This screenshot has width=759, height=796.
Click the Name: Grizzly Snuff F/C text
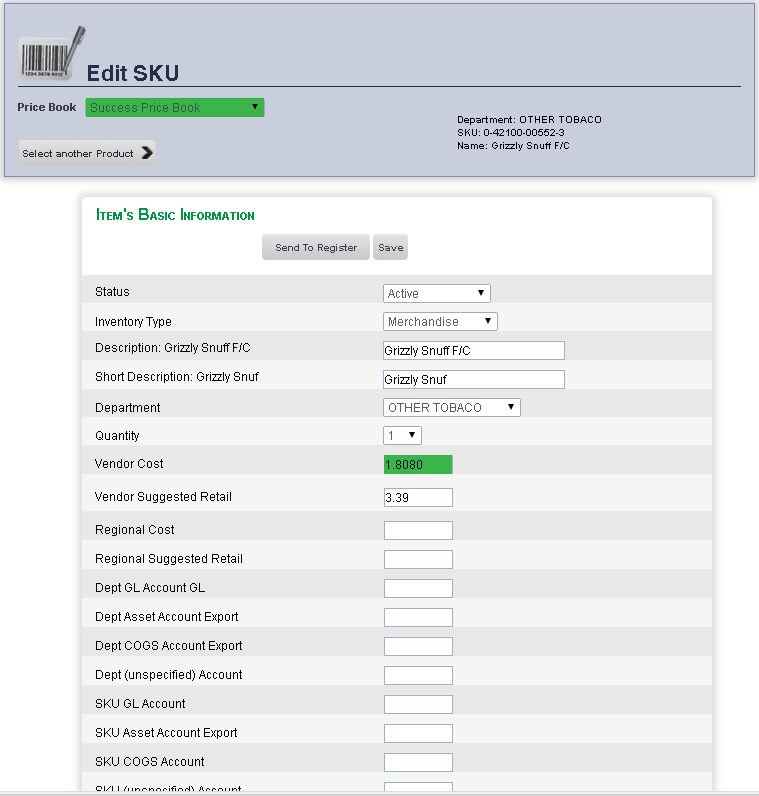[x=513, y=146]
